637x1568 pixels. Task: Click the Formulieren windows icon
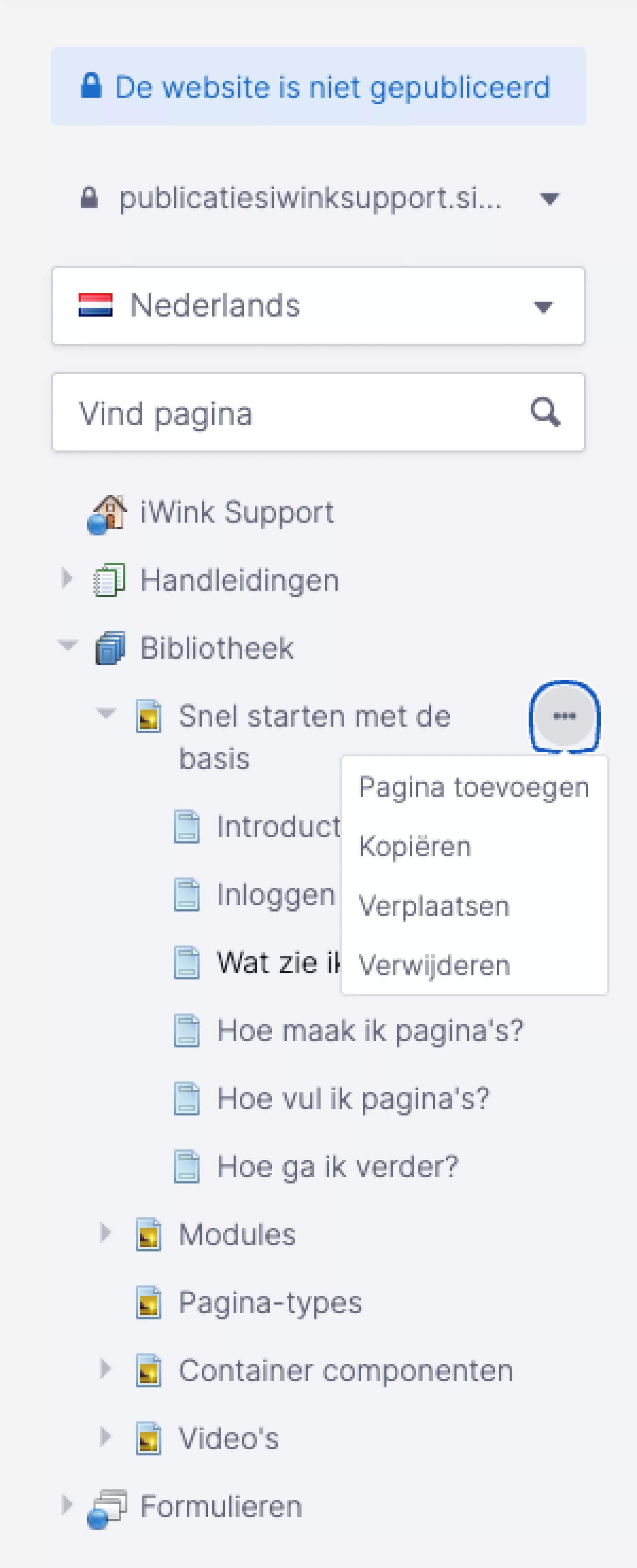click(x=108, y=1508)
